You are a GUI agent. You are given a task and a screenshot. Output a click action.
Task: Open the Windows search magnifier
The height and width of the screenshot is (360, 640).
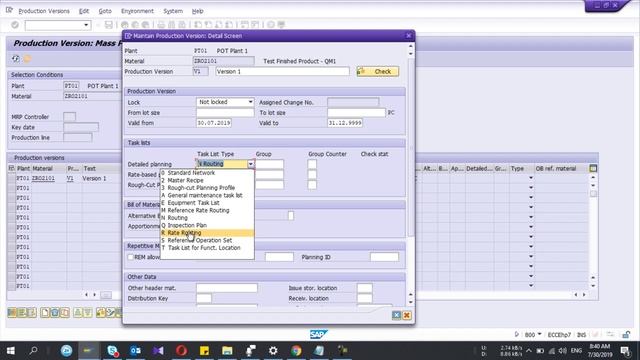33,350
